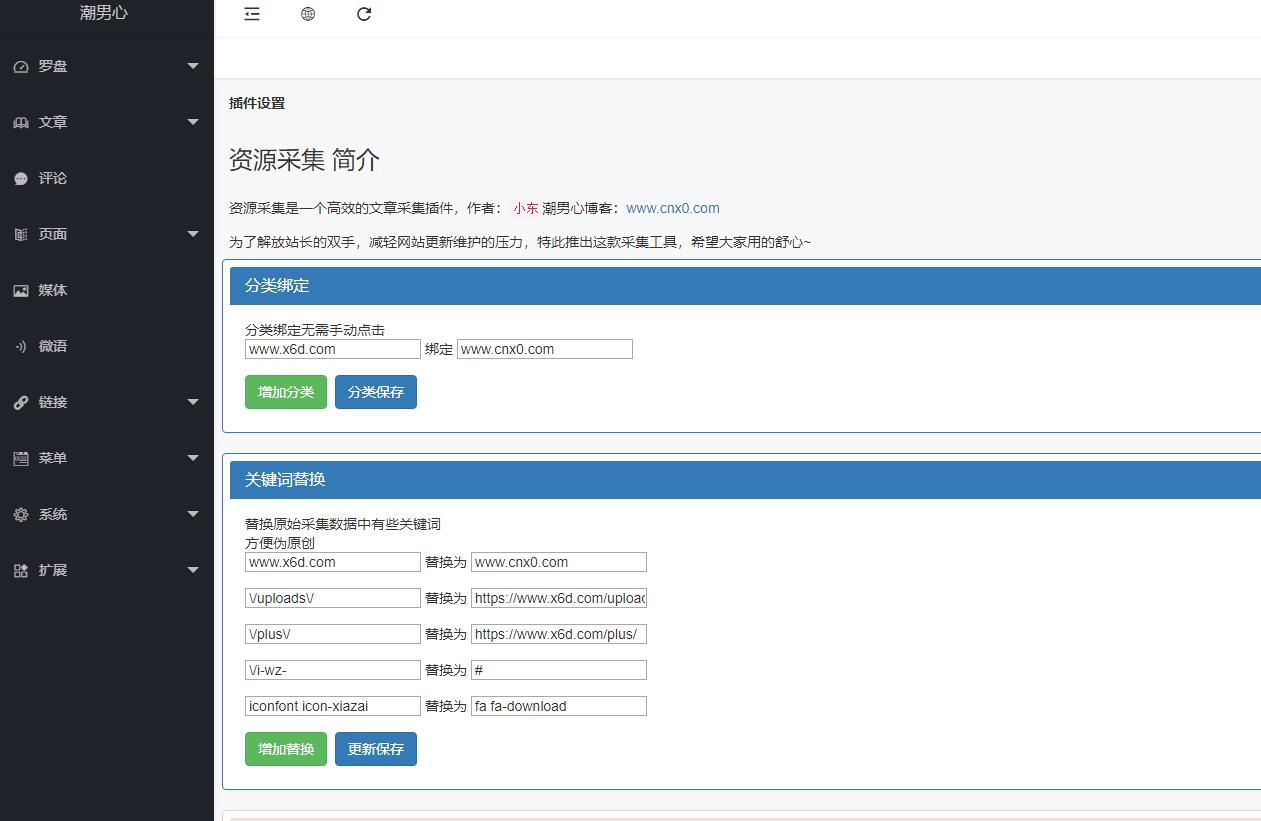Screen dimensions: 1261x821
Task: Click the www.x6d.com input under 分类绑定
Action: (x=332, y=348)
